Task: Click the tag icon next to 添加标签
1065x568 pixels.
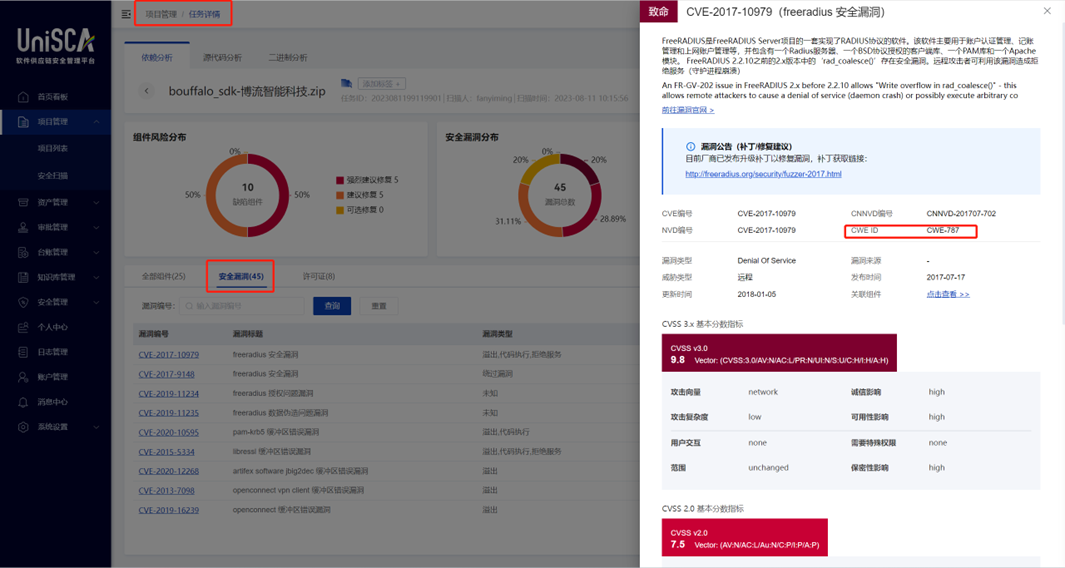Action: [346, 84]
